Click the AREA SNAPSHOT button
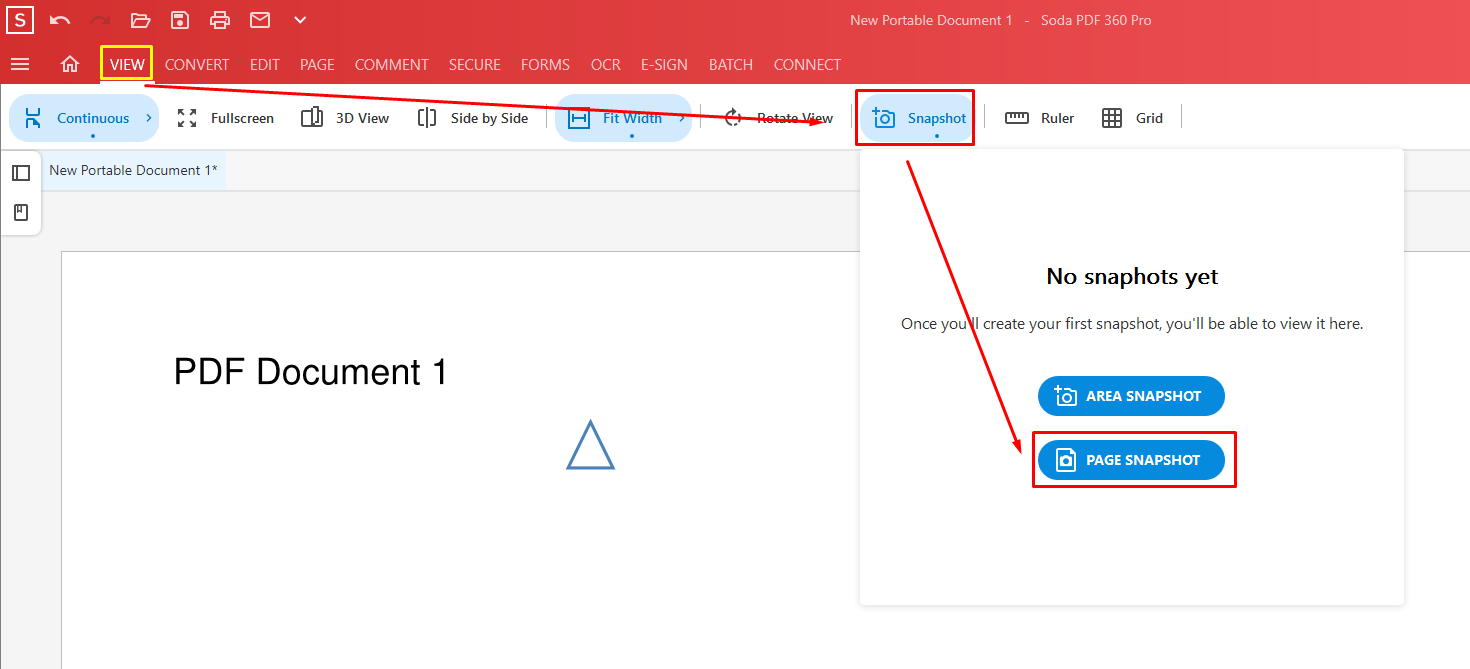The width and height of the screenshot is (1470, 669). pyautogui.click(x=1131, y=396)
